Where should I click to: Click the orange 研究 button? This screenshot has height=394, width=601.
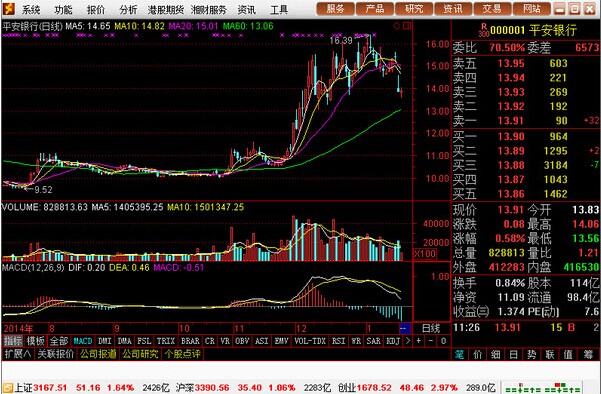[414, 8]
